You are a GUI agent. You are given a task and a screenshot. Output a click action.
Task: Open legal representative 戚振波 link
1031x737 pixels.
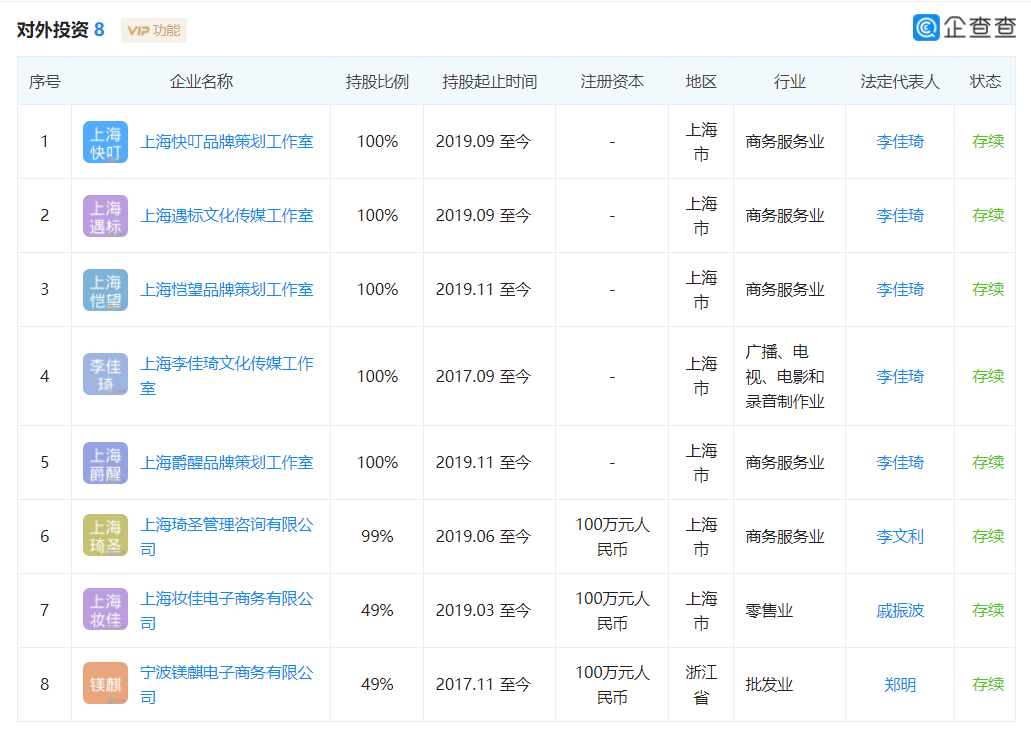pos(899,610)
